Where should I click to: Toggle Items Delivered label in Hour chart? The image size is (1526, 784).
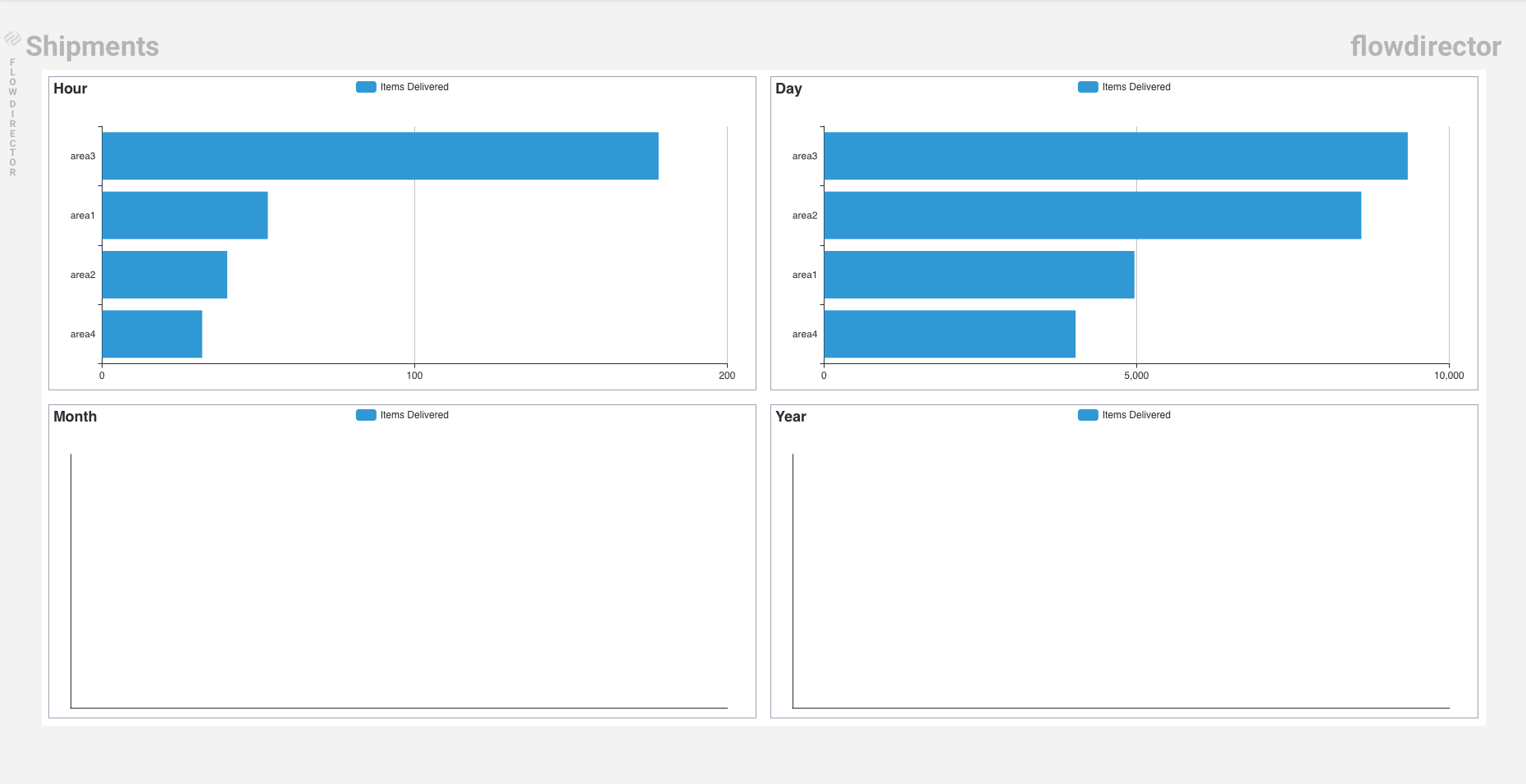click(x=414, y=87)
